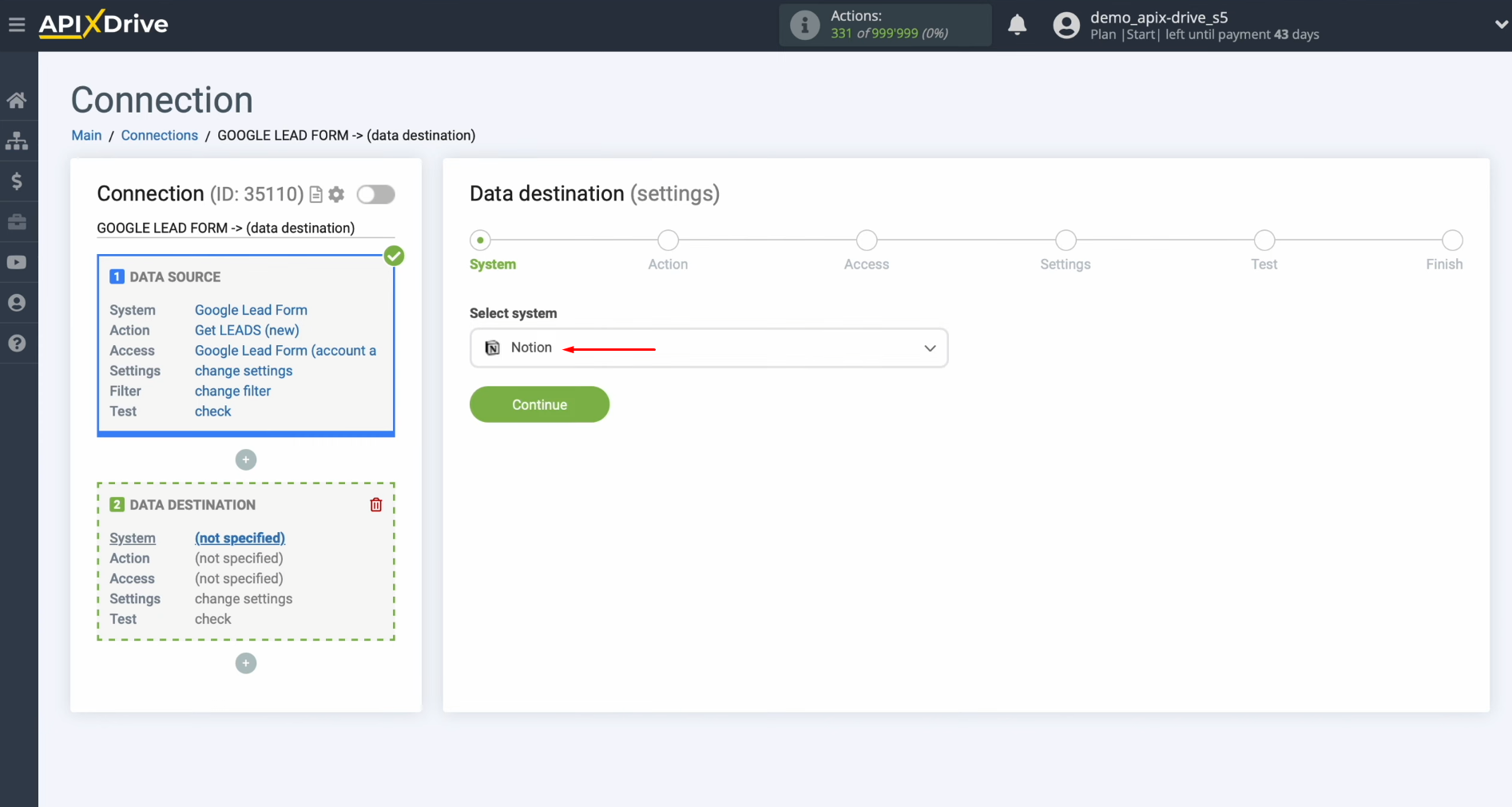Open billing via the dollar sign icon
The height and width of the screenshot is (807, 1512).
point(18,181)
